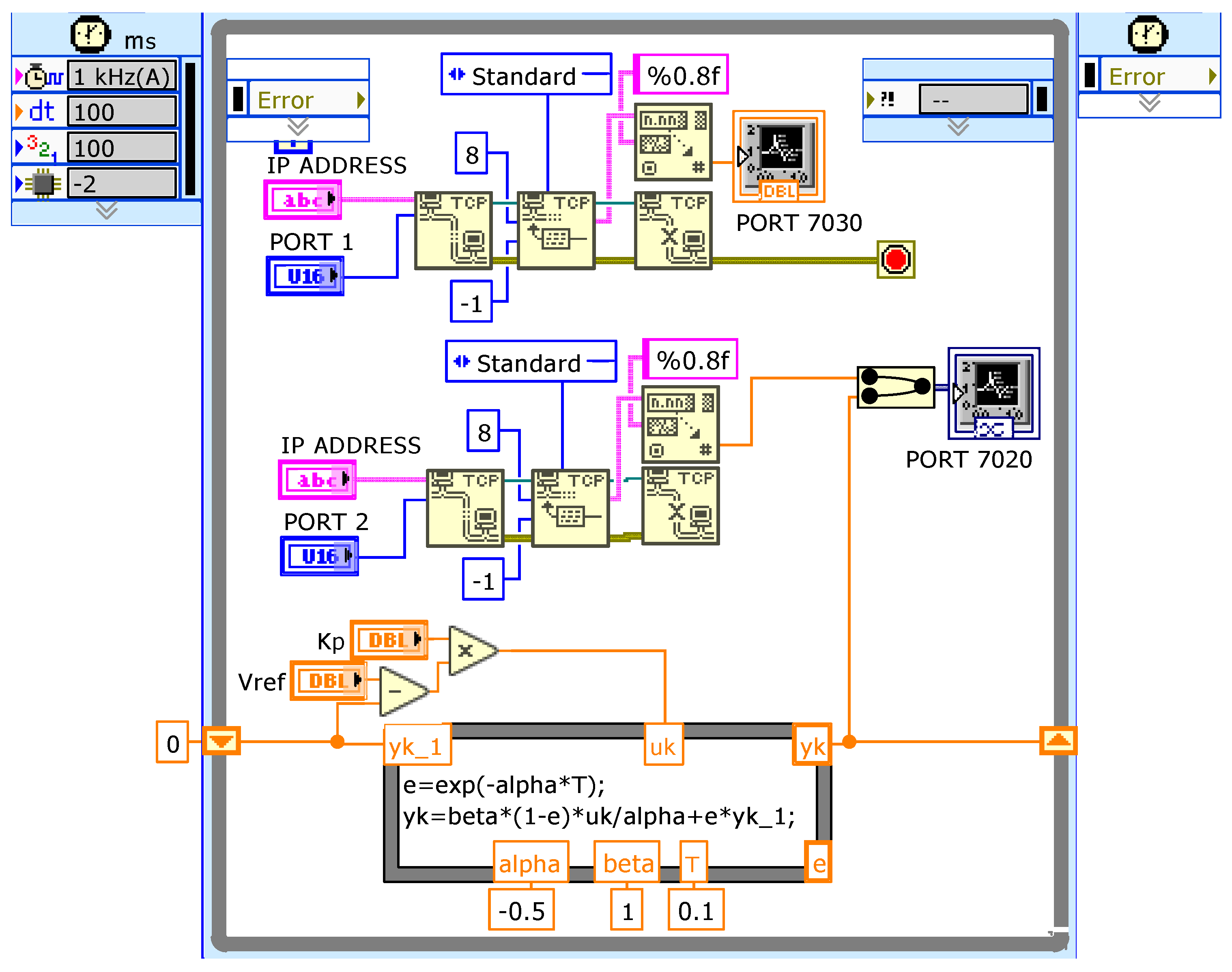The height and width of the screenshot is (972, 1232).
Task: Click the lower Scan From String node
Action: [x=680, y=425]
